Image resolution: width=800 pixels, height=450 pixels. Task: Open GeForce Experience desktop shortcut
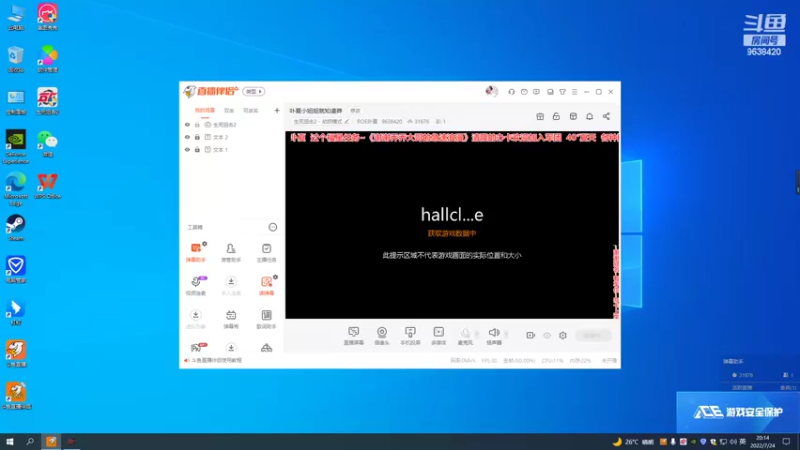coord(16,147)
